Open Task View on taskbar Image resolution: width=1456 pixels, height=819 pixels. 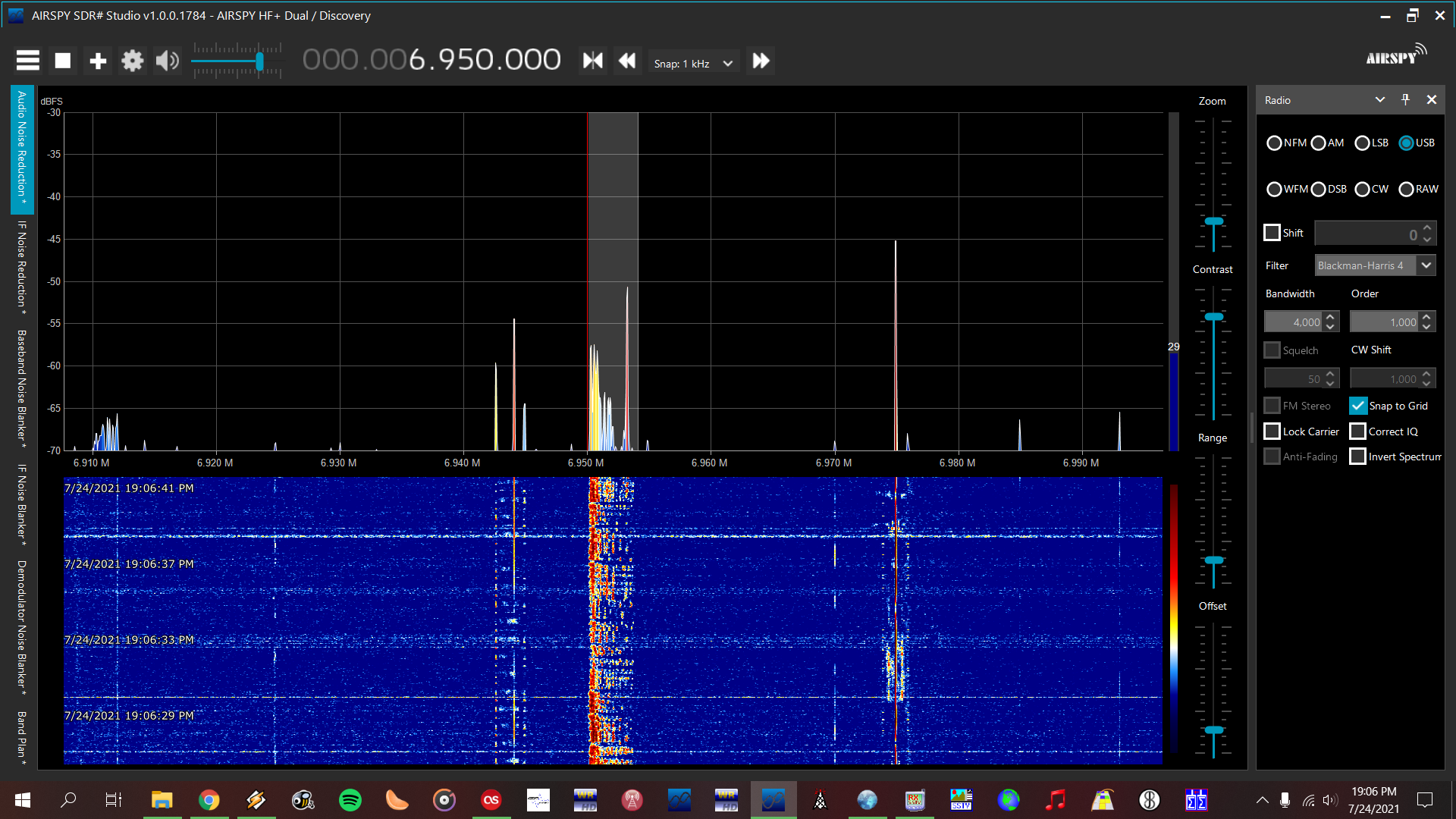[x=114, y=800]
